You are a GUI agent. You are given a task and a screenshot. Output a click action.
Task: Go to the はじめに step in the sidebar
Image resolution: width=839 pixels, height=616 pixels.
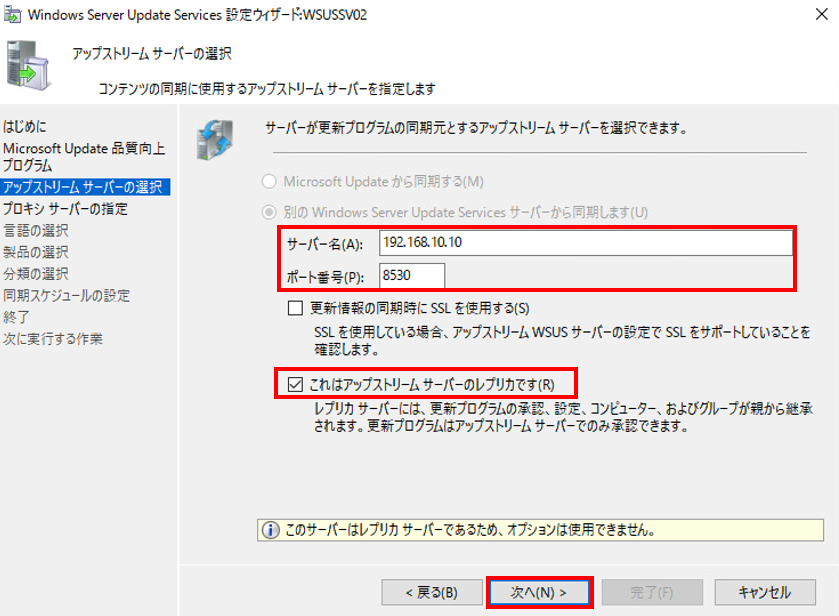(25, 127)
